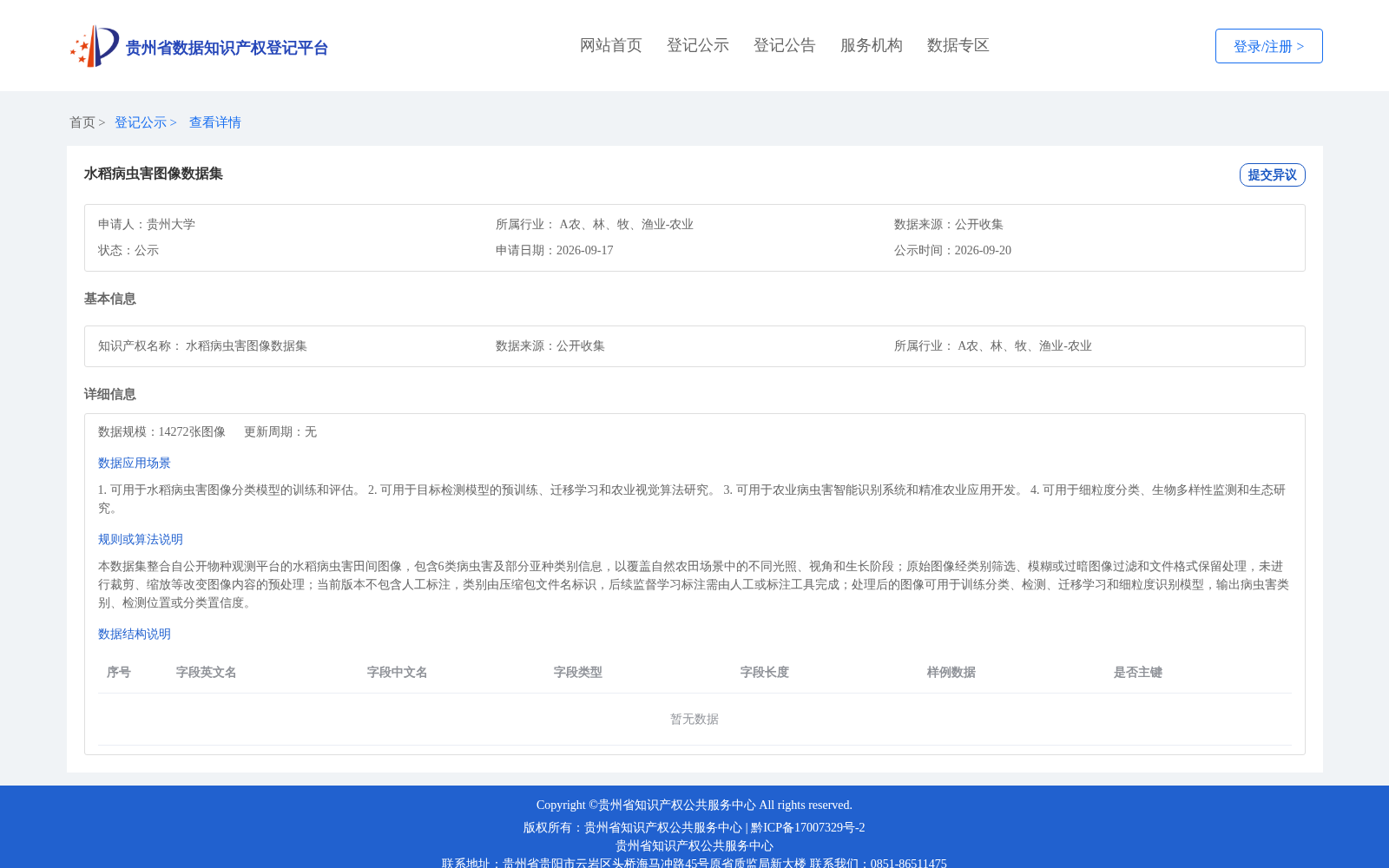Image resolution: width=1389 pixels, height=868 pixels.
Task: Go back to 首页 via the breadcrumb
Action: 82,122
